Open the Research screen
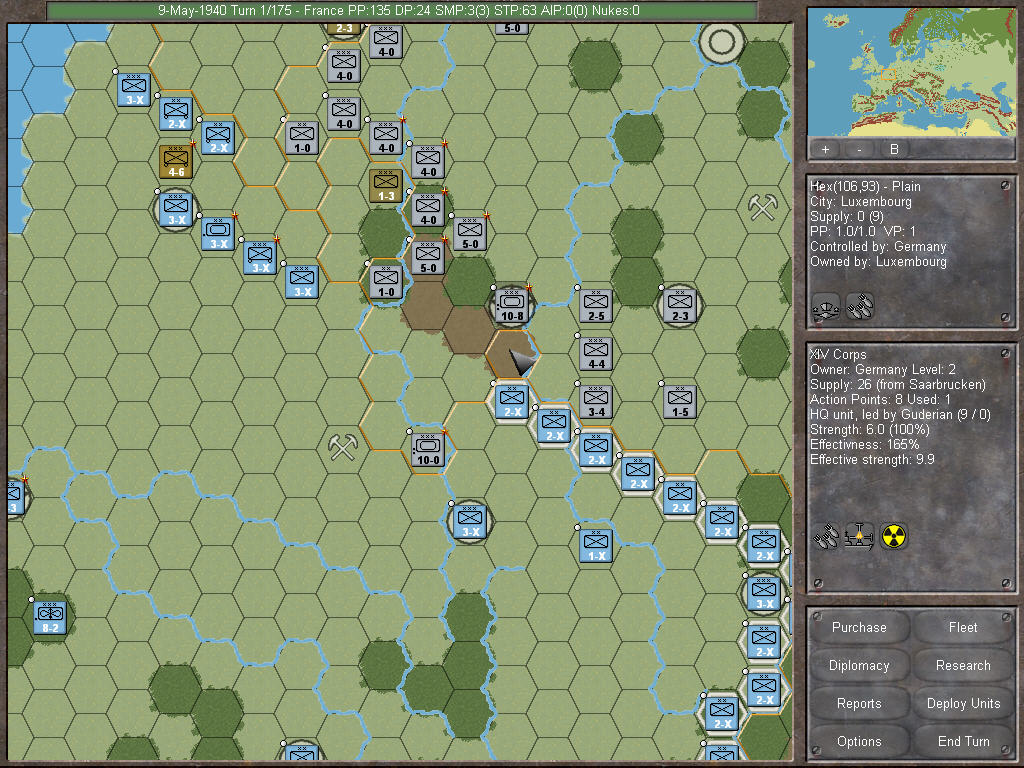1024x768 pixels. click(963, 665)
